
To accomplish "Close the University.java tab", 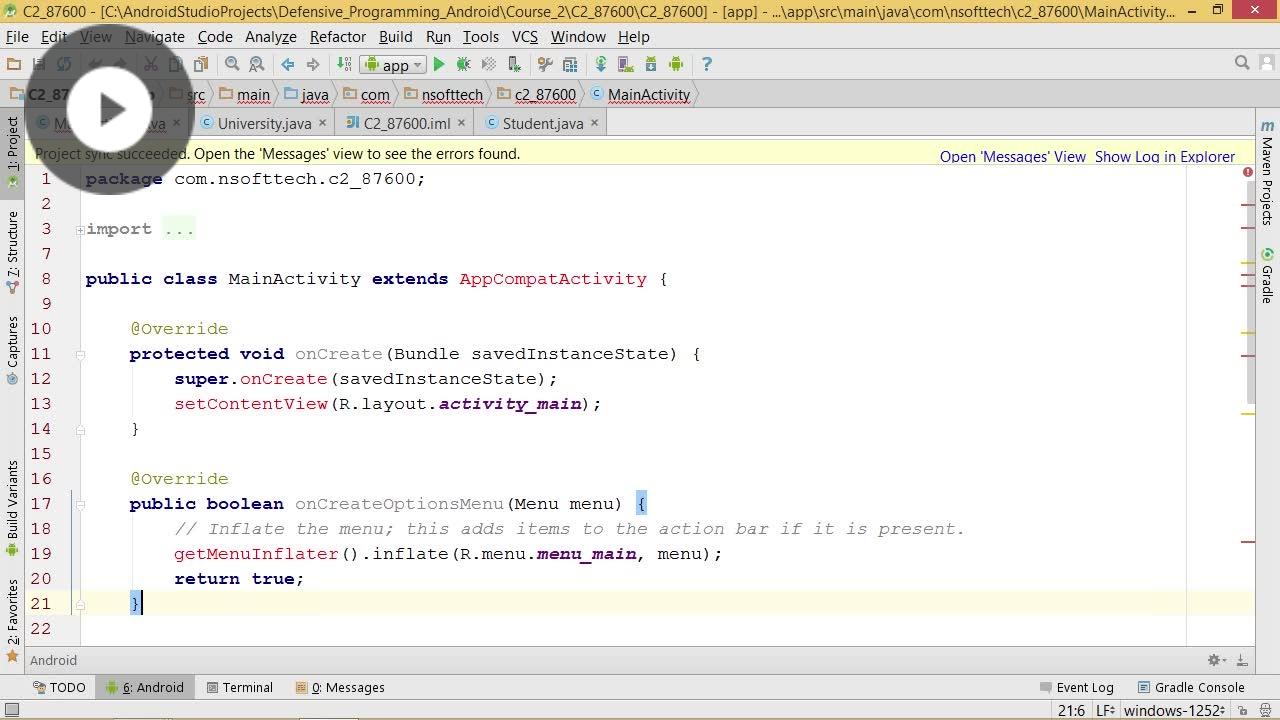I will pos(322,123).
